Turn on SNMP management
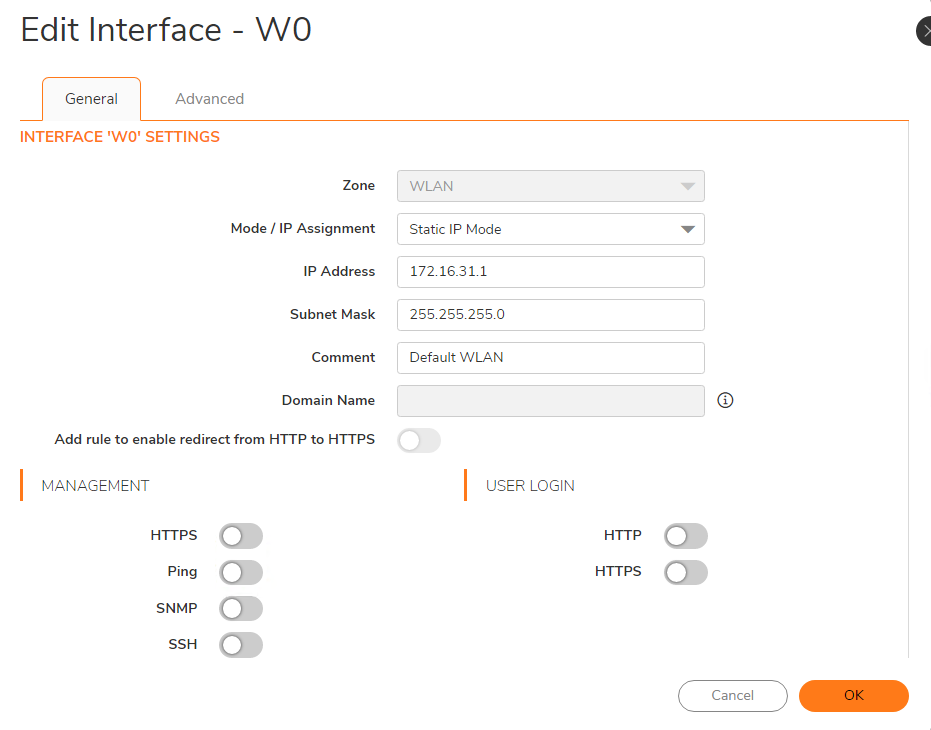Screen dimensions: 931x730 (x=241, y=609)
